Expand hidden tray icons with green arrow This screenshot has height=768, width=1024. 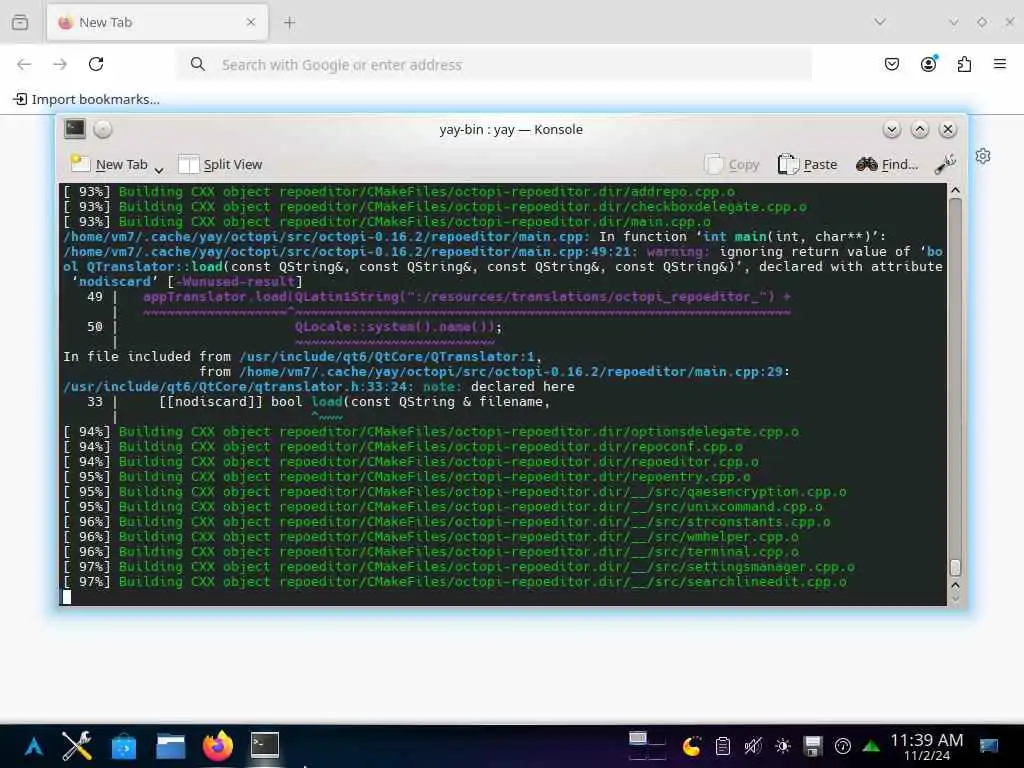coord(871,746)
